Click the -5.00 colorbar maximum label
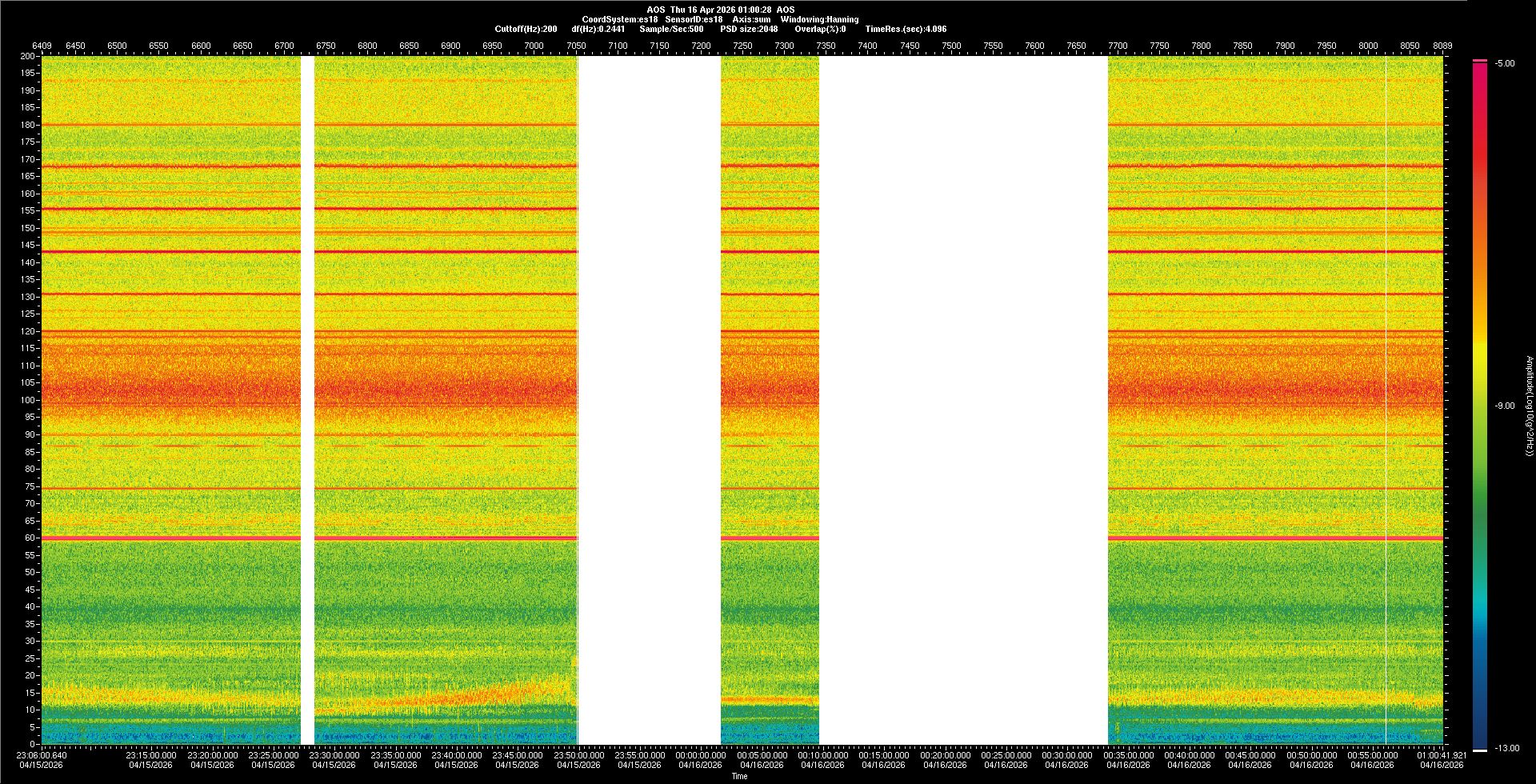The width and height of the screenshot is (1536, 784). (1504, 64)
